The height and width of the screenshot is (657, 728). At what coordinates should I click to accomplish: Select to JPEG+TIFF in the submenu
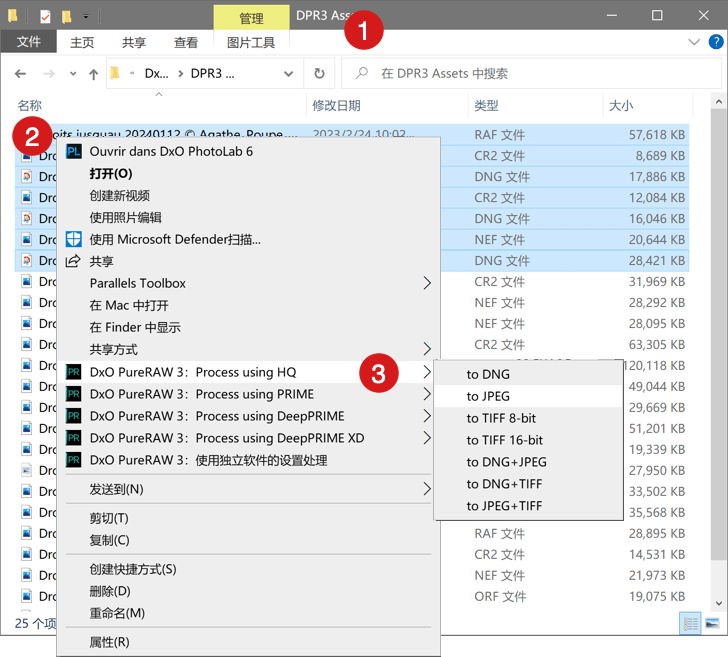(528, 506)
